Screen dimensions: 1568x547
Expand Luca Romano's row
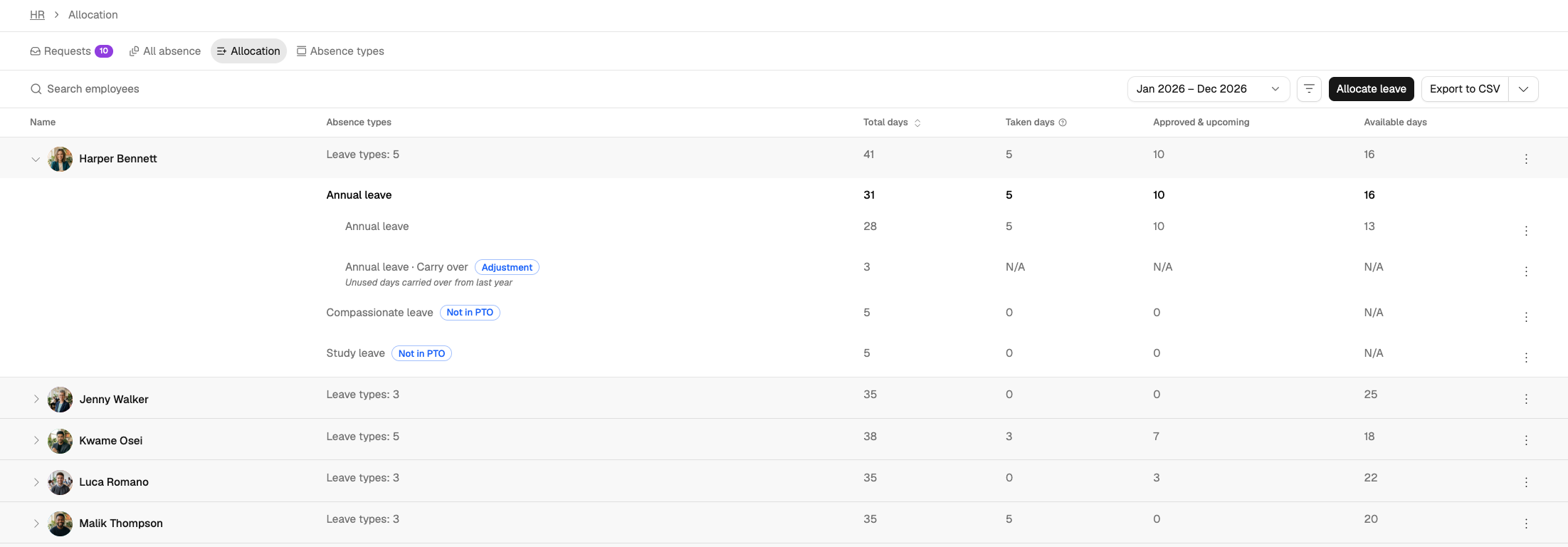point(36,482)
